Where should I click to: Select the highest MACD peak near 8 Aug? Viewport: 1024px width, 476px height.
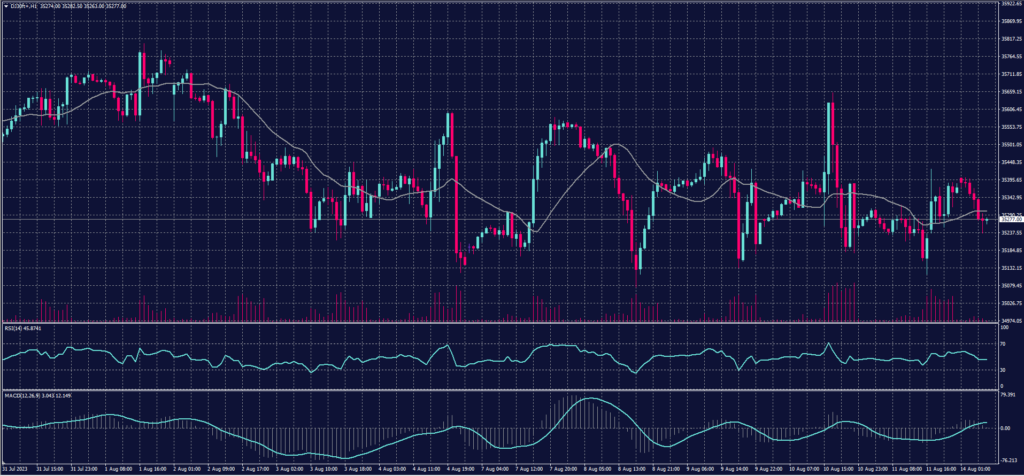[588, 399]
